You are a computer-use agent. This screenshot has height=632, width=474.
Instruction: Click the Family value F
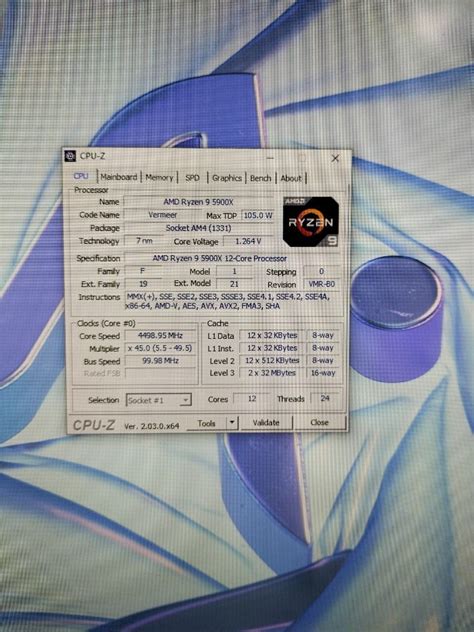coord(142,271)
